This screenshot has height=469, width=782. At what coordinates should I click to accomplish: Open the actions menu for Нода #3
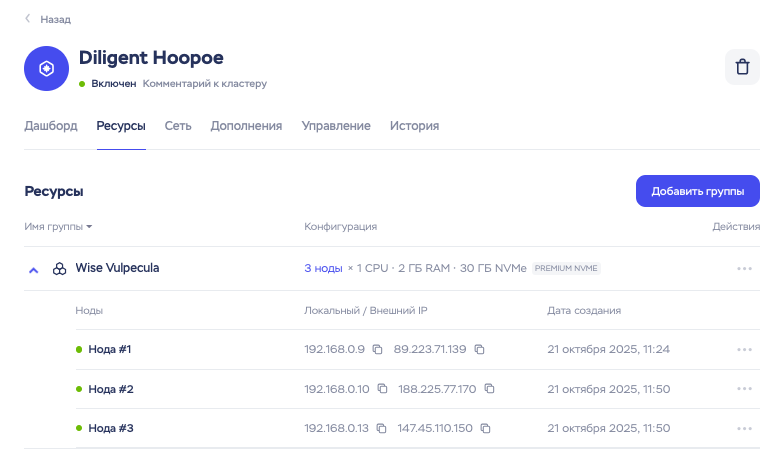[x=743, y=429]
